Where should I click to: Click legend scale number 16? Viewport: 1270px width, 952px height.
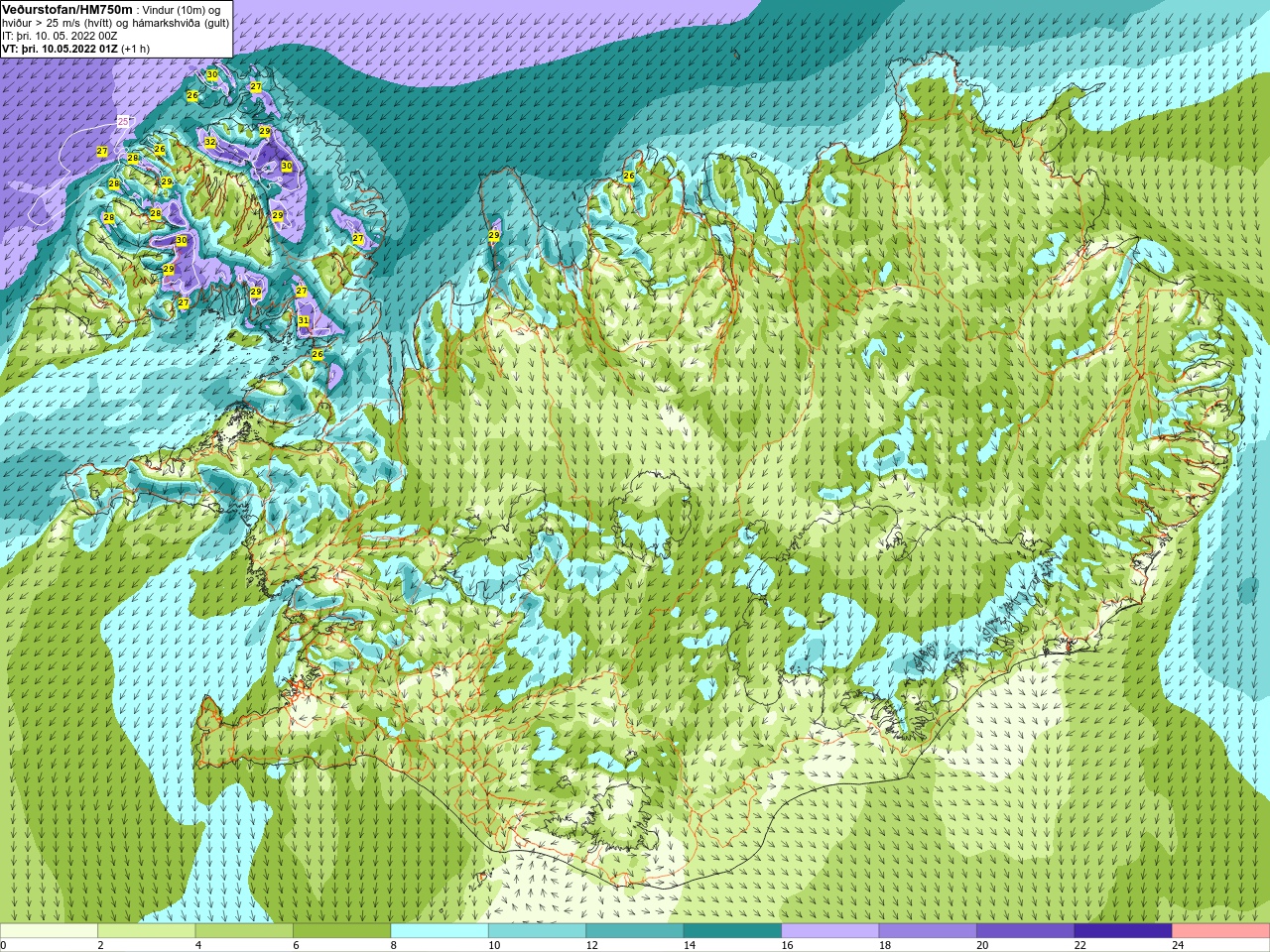(x=787, y=945)
